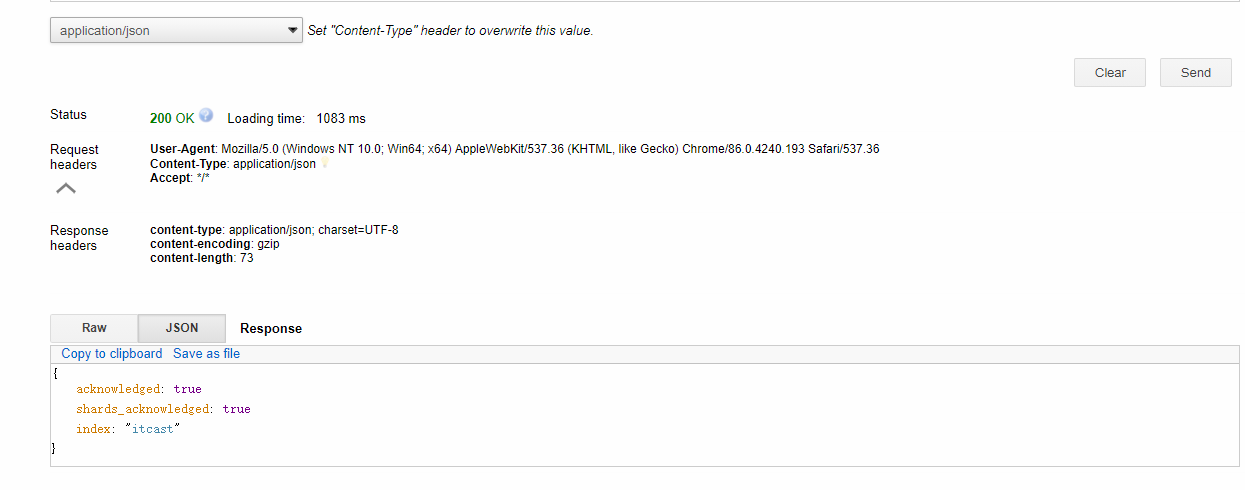Switch to the Raw response tab

[94, 328]
